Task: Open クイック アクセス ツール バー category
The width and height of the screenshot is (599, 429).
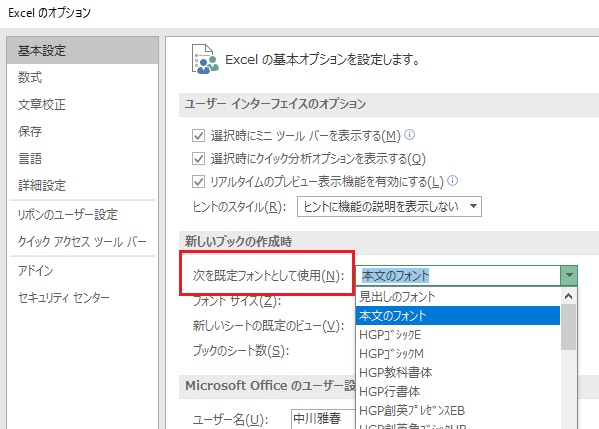Action: pos(82,241)
